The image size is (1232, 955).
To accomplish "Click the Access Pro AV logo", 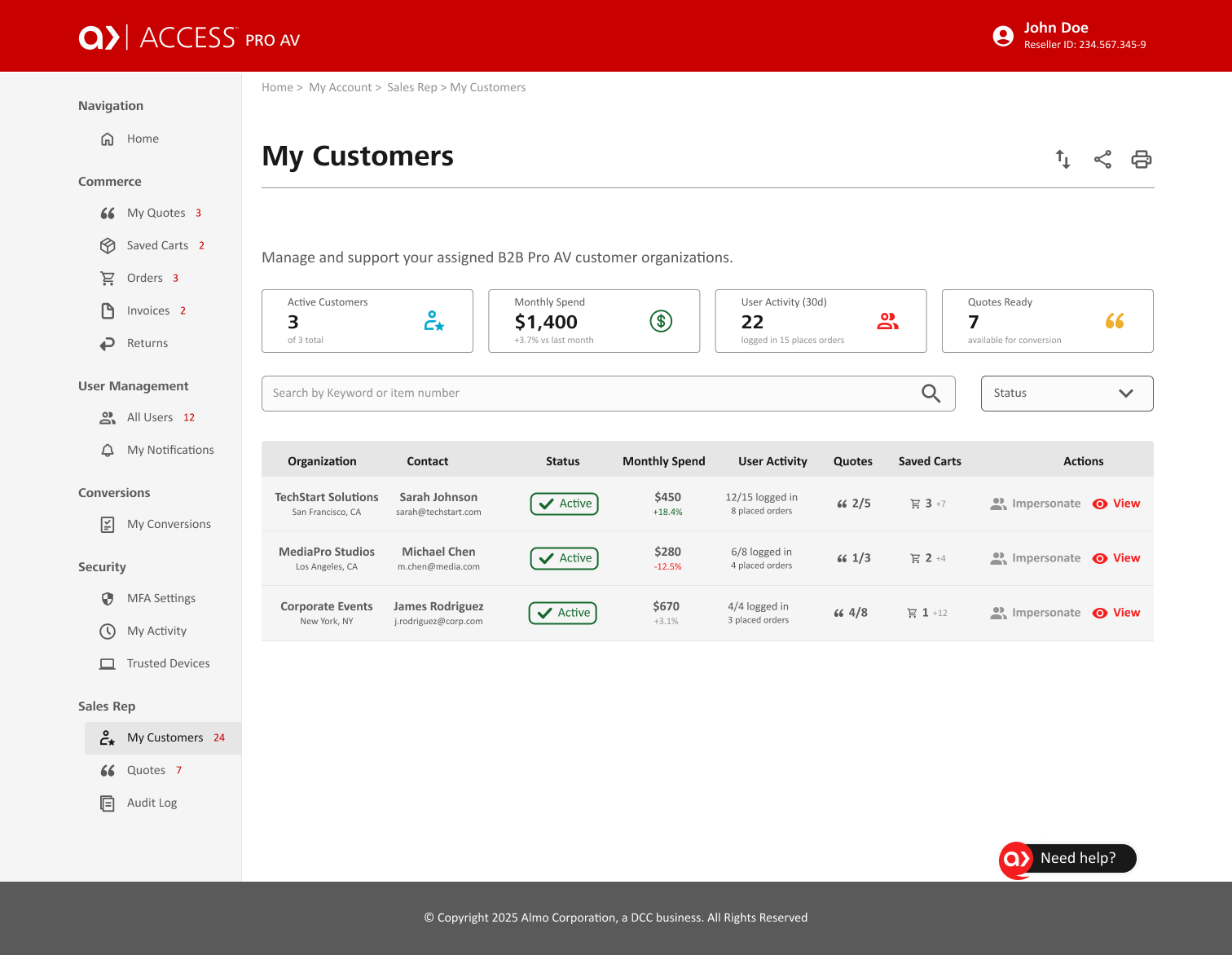I will pyautogui.click(x=189, y=37).
